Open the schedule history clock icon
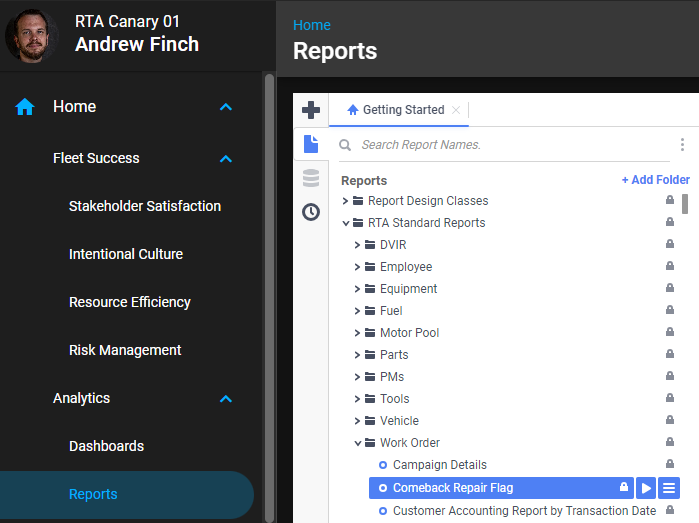 click(311, 212)
